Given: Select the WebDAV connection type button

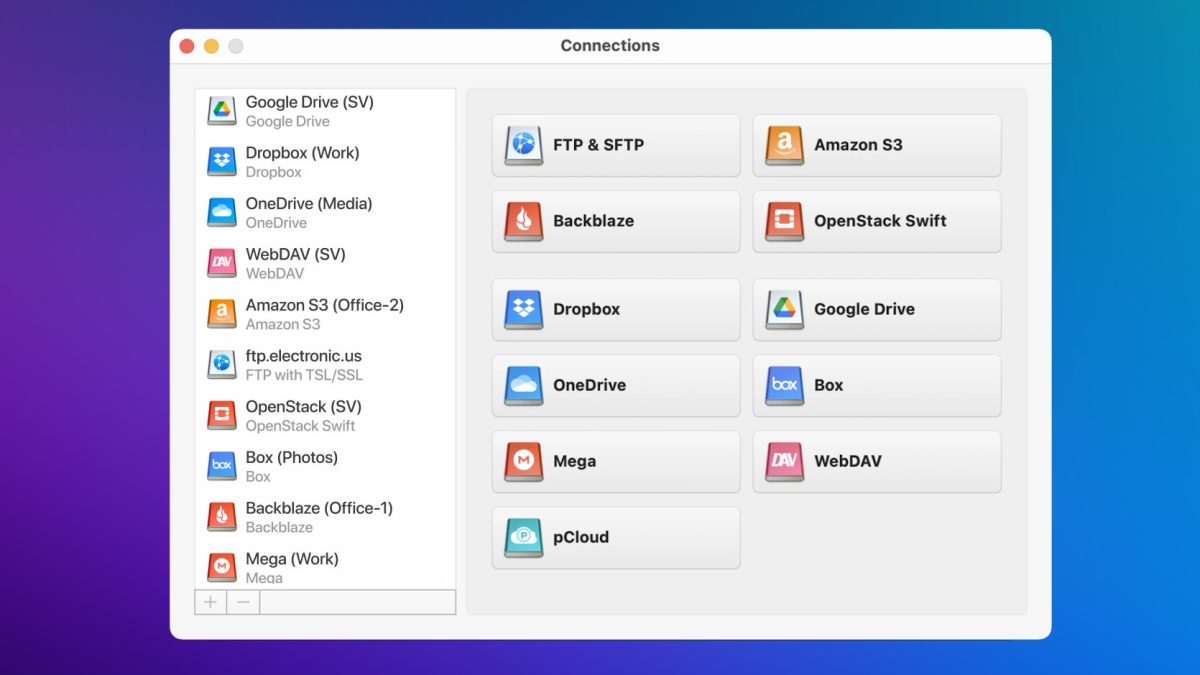Looking at the screenshot, I should point(877,461).
